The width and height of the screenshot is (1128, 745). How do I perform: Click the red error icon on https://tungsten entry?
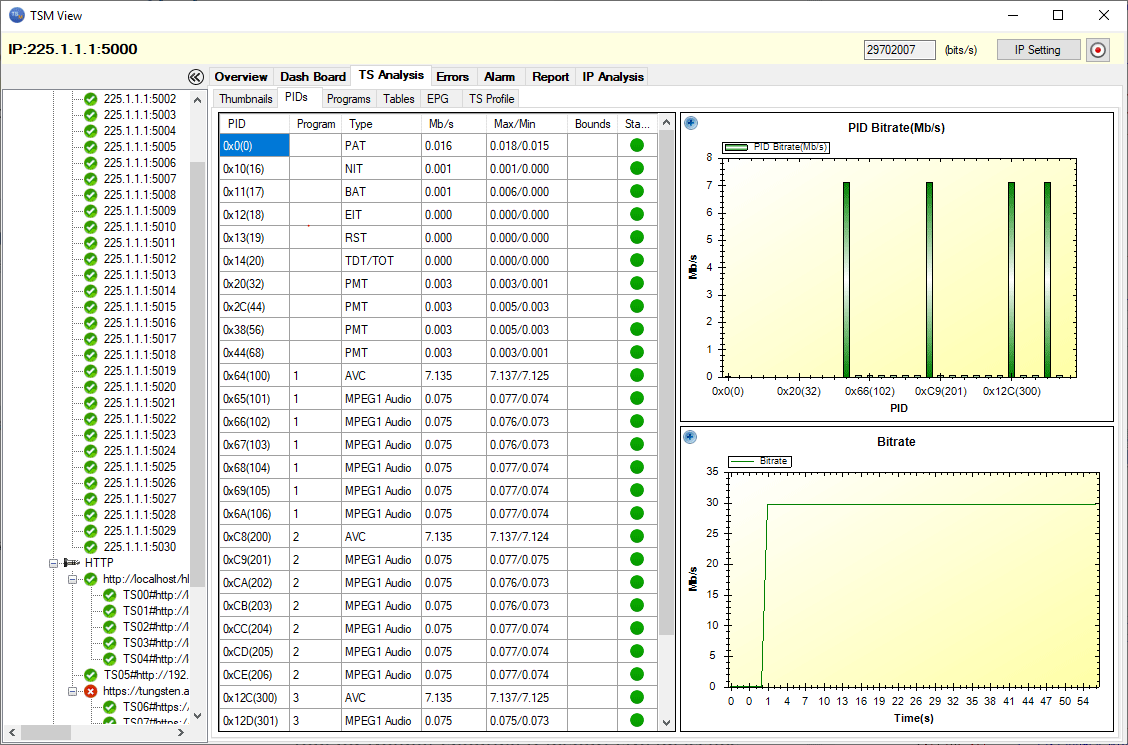(90, 691)
